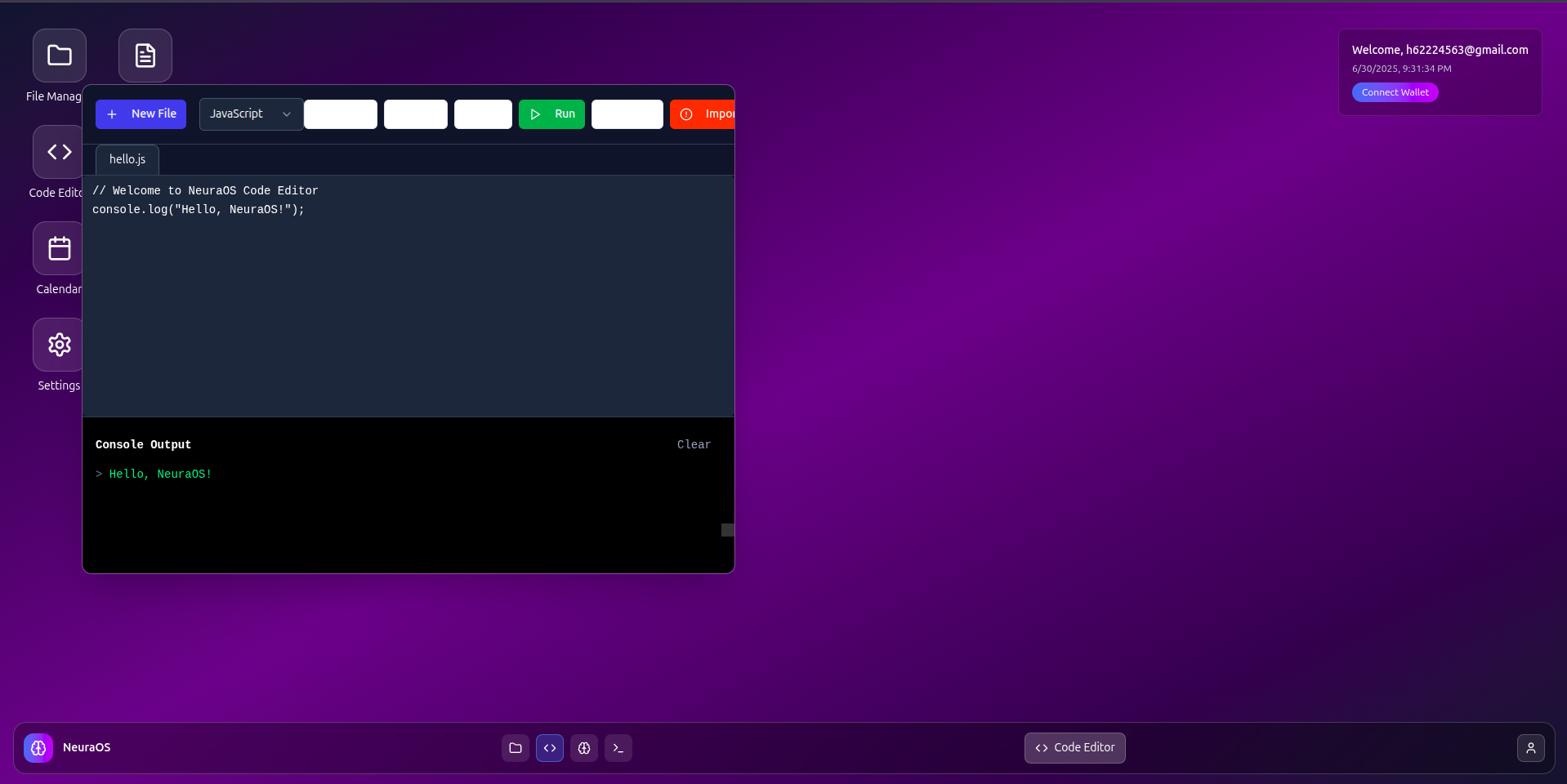The height and width of the screenshot is (784, 1567).
Task: Create a file with the New File button
Action: (141, 114)
